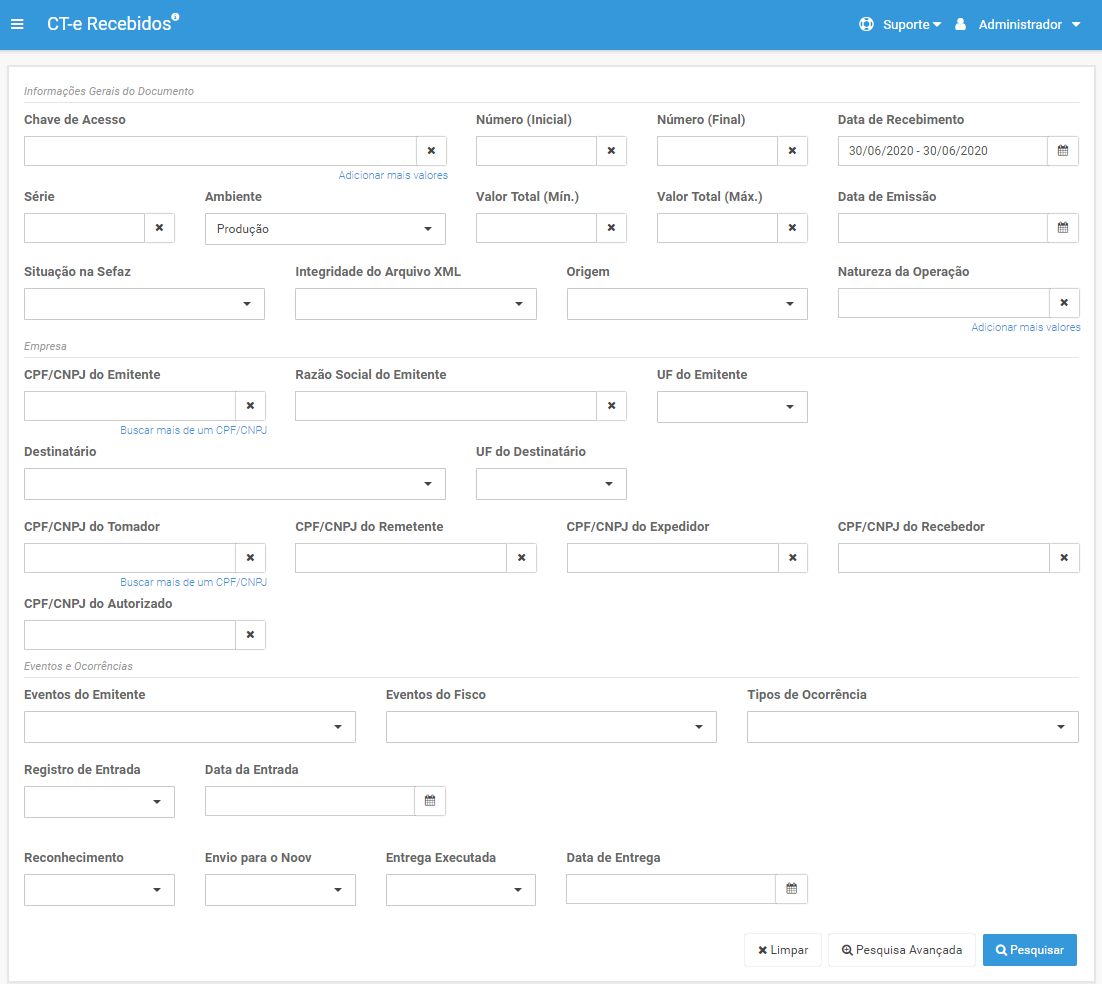The height and width of the screenshot is (989, 1102).
Task: Expand the Eventos do Fisco dropdown
Action: click(551, 728)
